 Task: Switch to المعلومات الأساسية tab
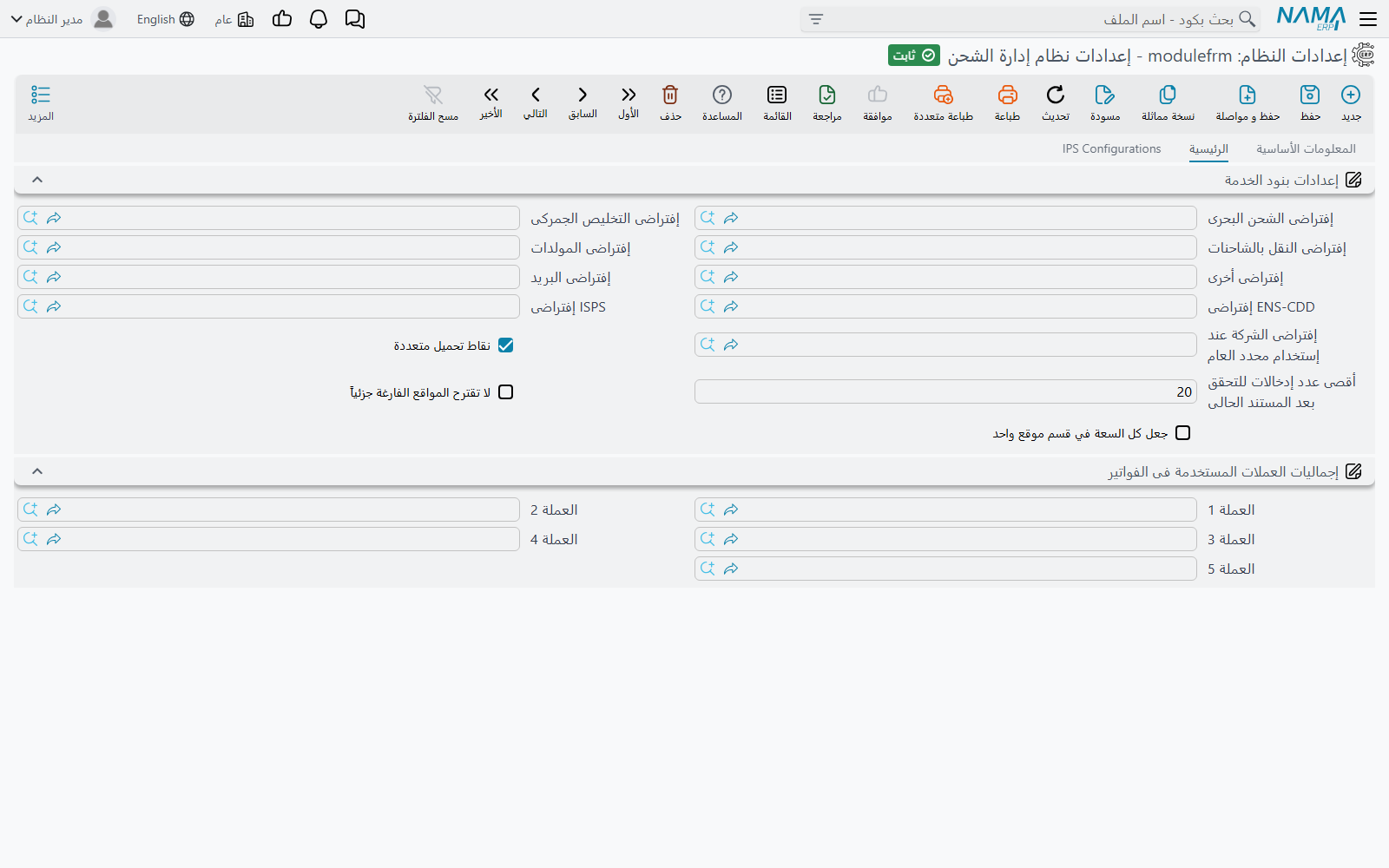click(x=1306, y=148)
